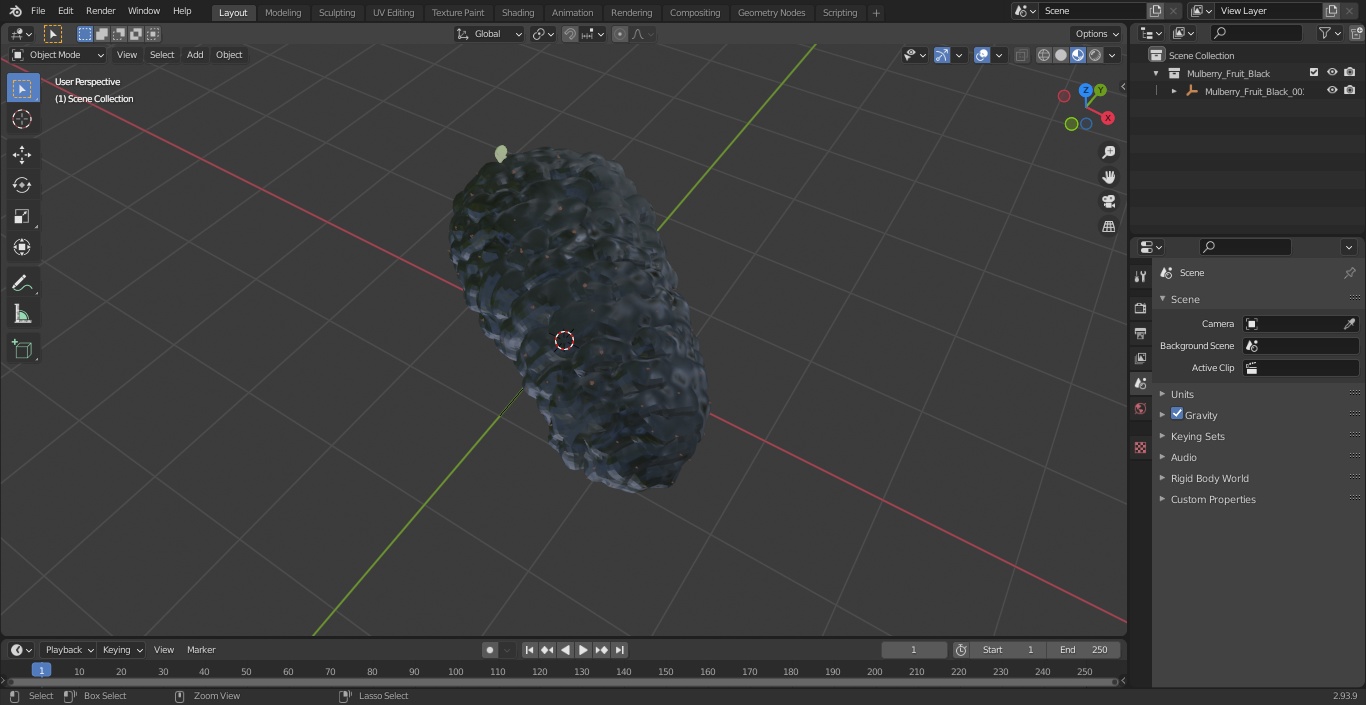Select the Annotate tool
The image size is (1366, 705).
[x=22, y=284]
